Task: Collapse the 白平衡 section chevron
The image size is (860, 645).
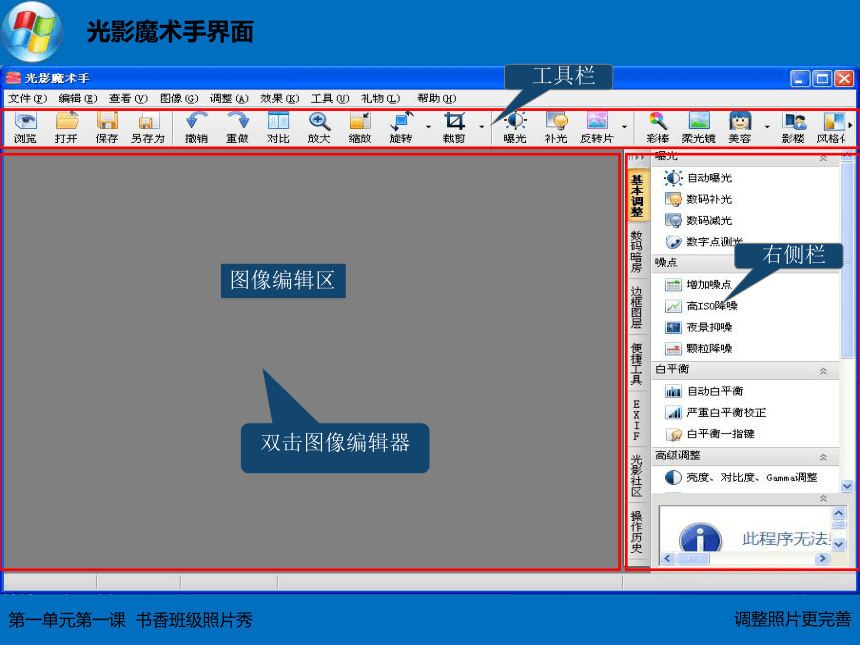Action: click(823, 371)
